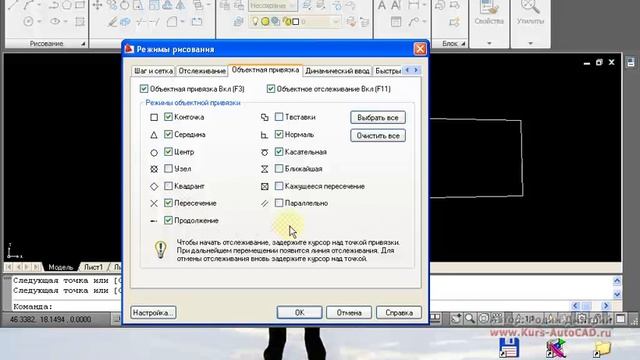Expand the arrow below Утилиты

tap(530, 43)
